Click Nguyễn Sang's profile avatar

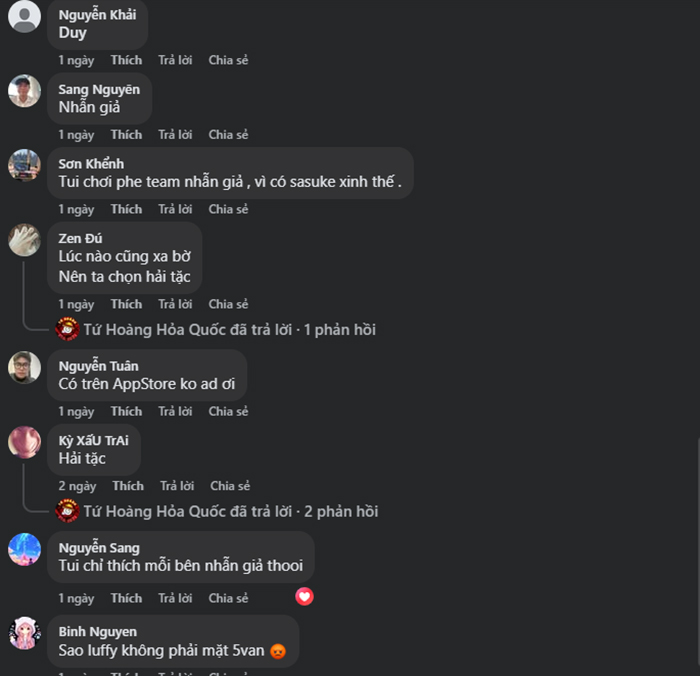(x=24, y=549)
